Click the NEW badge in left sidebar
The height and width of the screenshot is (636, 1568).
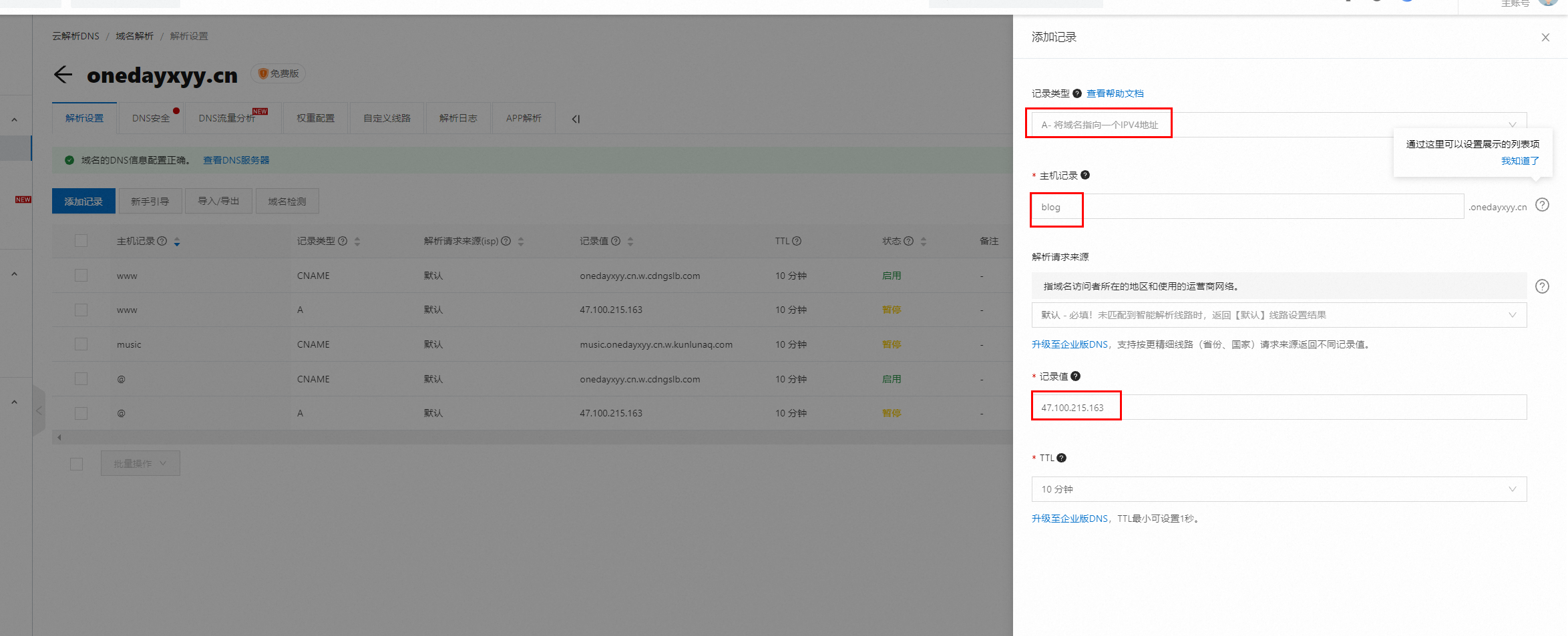(x=23, y=200)
